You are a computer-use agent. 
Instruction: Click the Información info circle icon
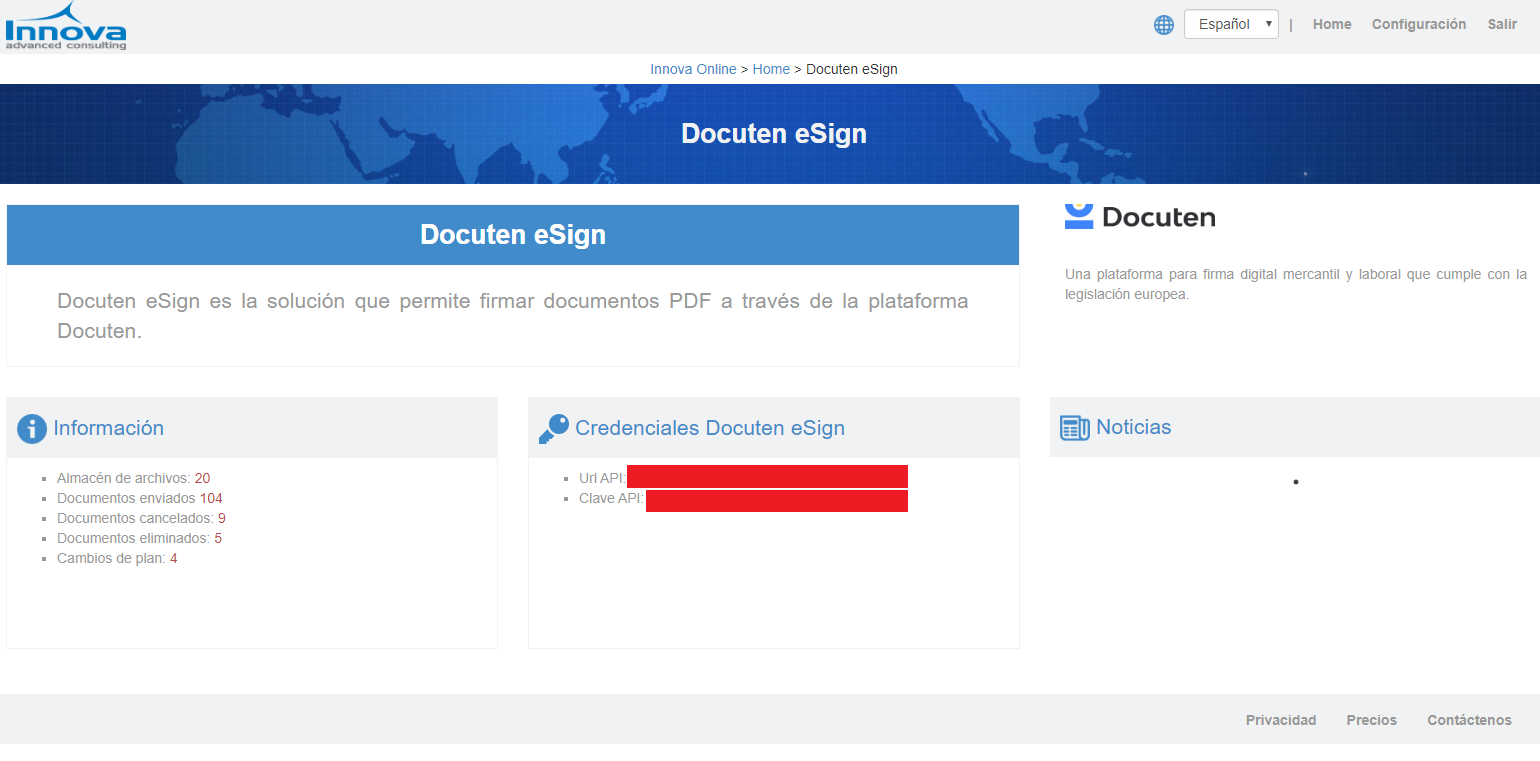(x=32, y=429)
